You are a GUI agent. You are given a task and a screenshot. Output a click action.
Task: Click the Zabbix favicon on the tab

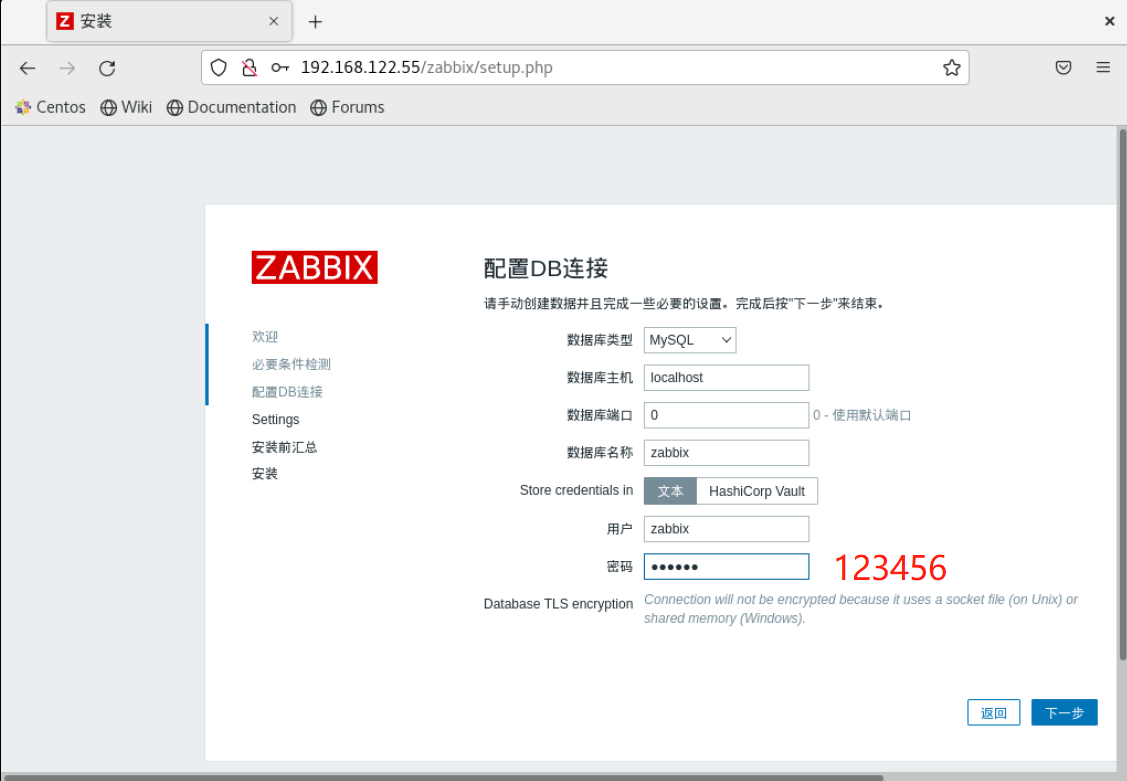(65, 22)
